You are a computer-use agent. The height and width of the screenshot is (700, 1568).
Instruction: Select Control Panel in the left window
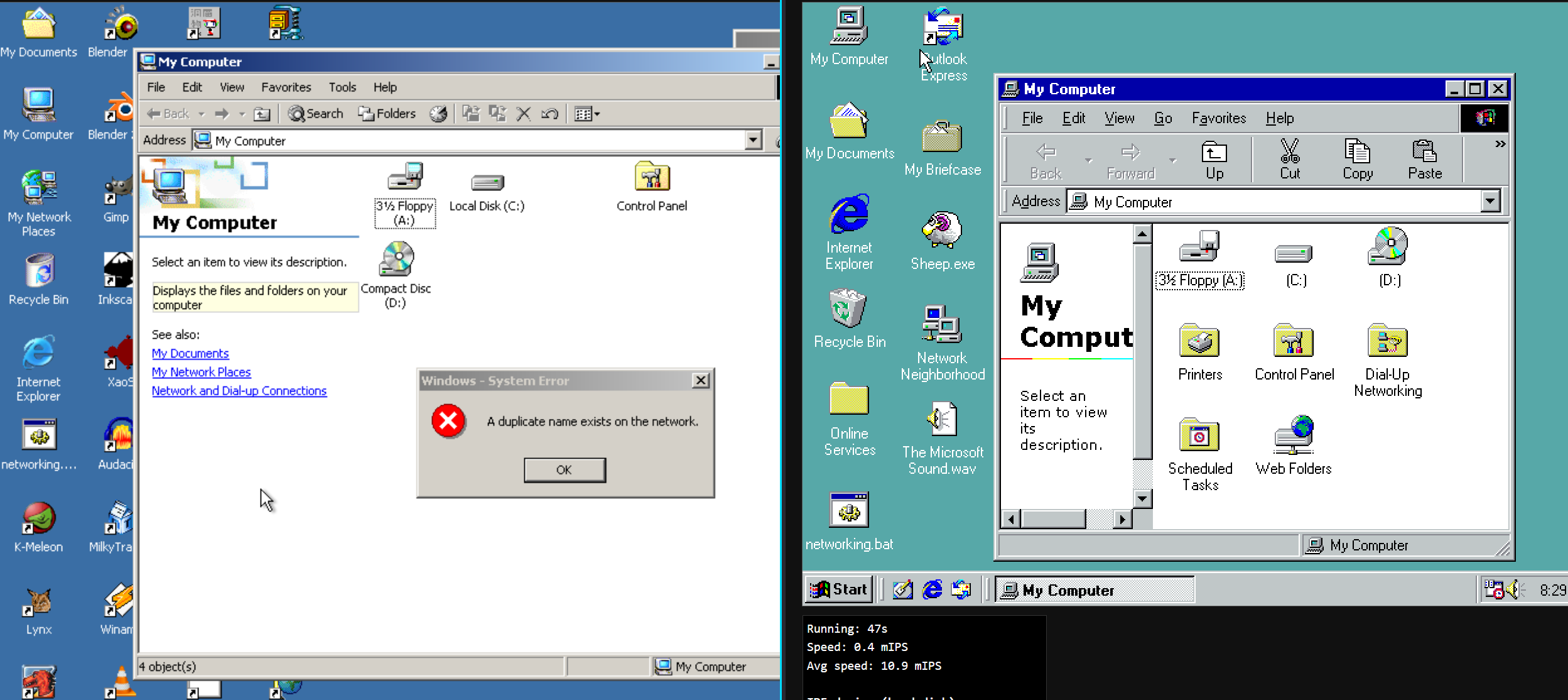(652, 187)
